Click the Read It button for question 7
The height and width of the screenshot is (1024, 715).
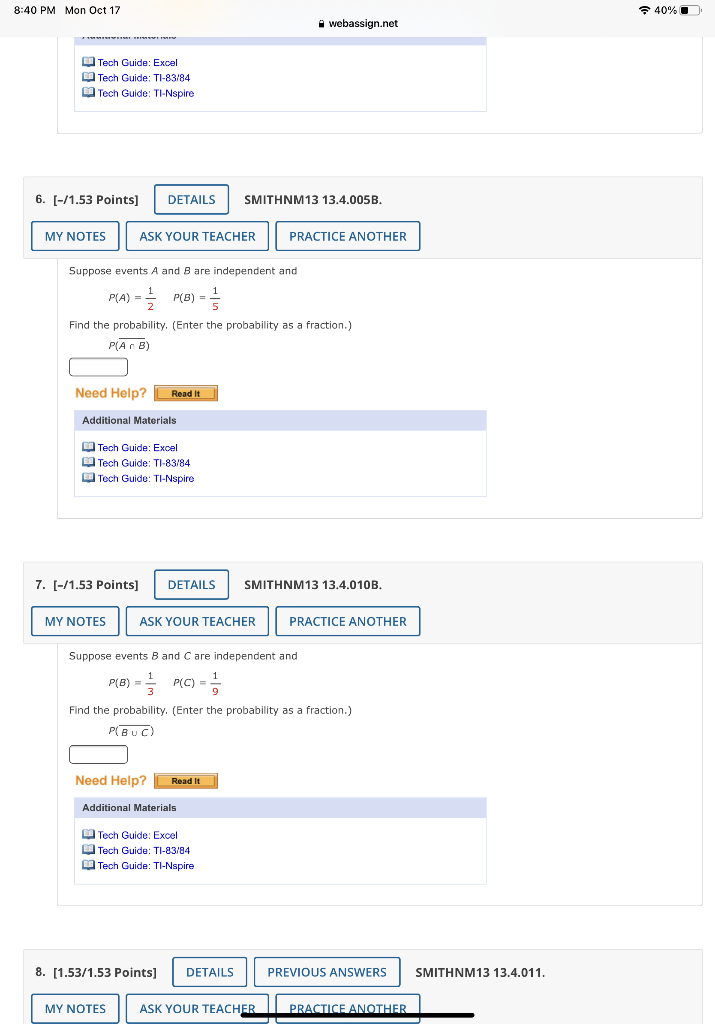[x=186, y=781]
